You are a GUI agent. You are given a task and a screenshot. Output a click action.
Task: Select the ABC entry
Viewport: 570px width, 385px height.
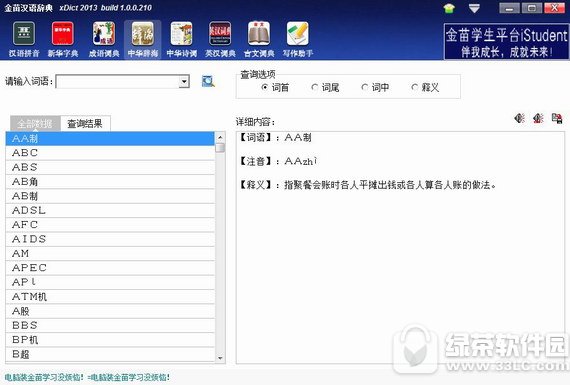[110, 153]
